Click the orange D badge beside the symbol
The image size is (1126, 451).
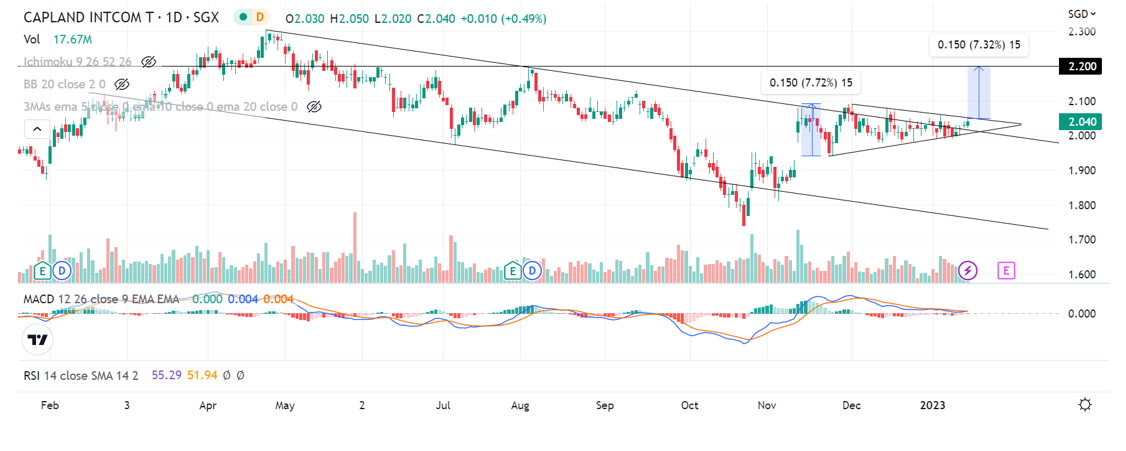point(259,18)
